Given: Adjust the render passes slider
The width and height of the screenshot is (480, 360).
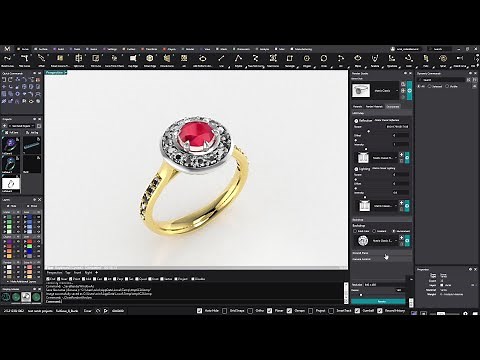Looking at the screenshot, I should pos(361,295).
